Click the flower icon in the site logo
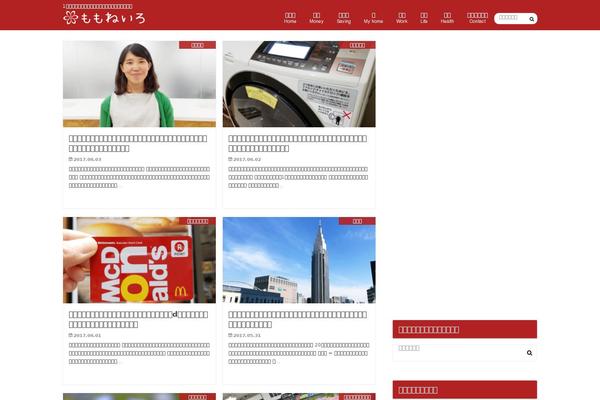The width and height of the screenshot is (600, 400). 70,18
